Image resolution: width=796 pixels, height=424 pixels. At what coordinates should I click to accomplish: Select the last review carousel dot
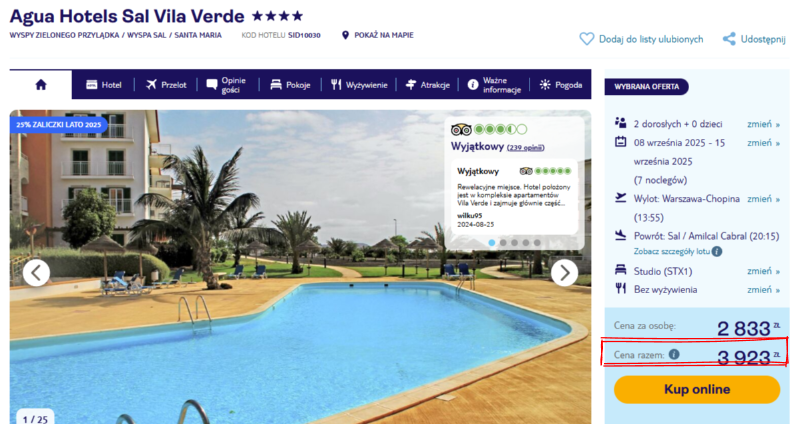tap(537, 243)
